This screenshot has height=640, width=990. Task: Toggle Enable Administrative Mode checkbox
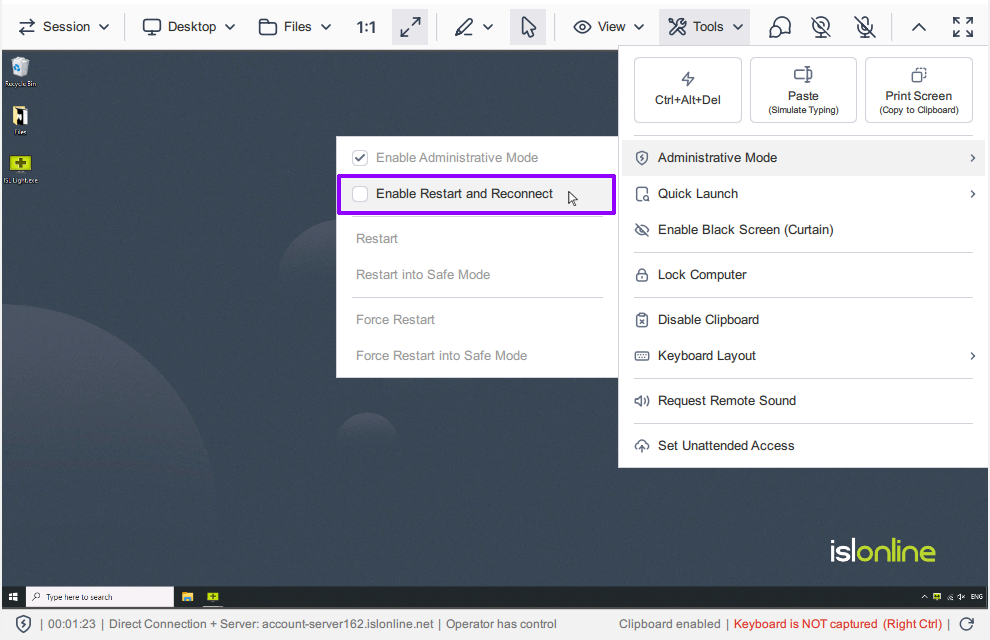point(360,158)
